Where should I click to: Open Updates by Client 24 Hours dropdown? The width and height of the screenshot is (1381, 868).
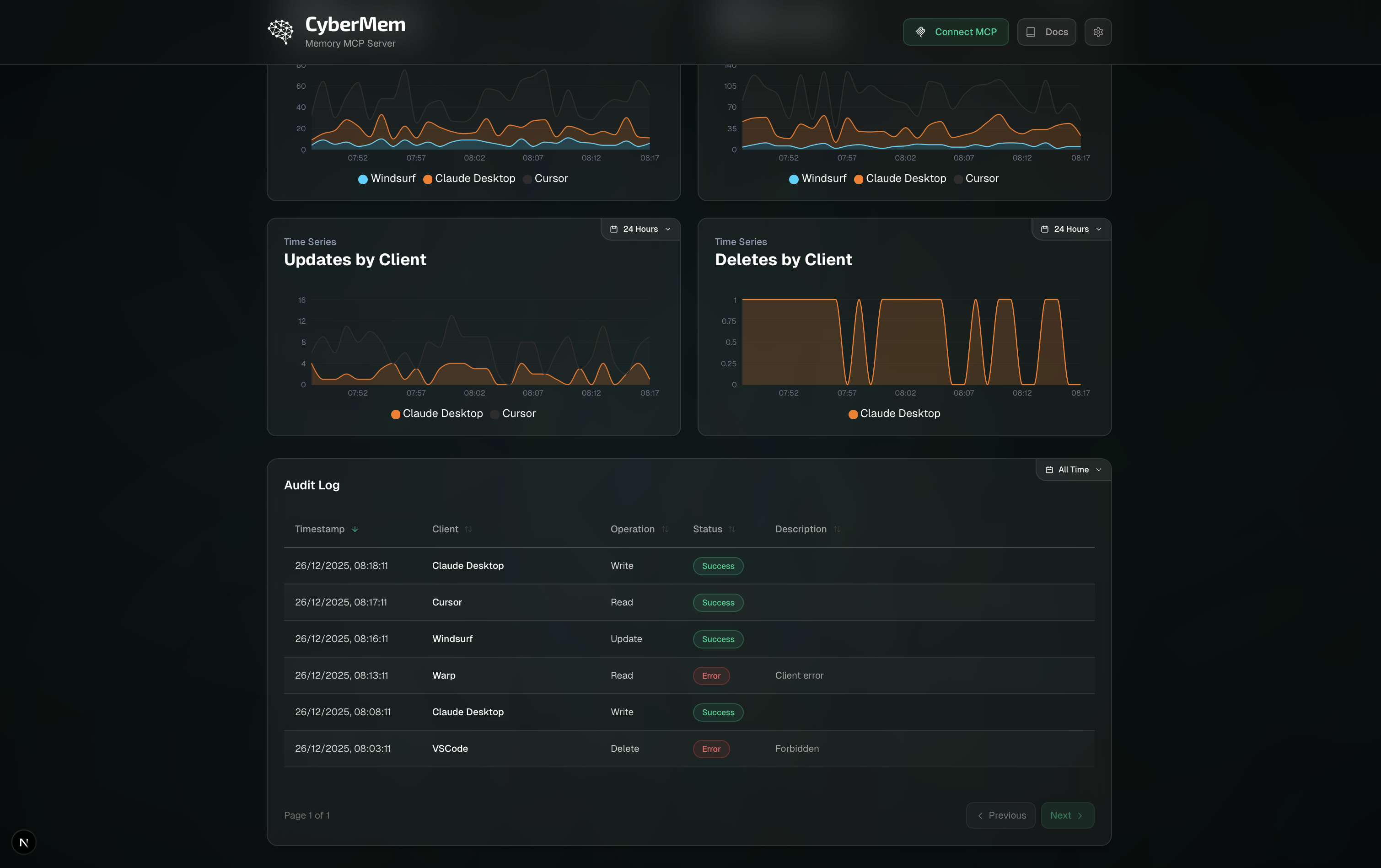coord(640,229)
